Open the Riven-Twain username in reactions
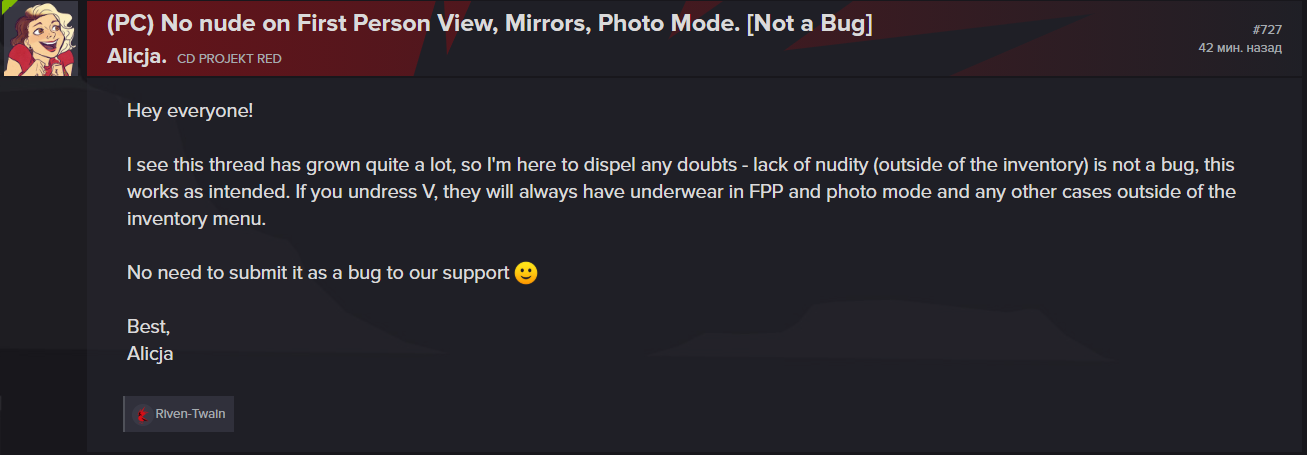The height and width of the screenshot is (455, 1307). tap(190, 414)
